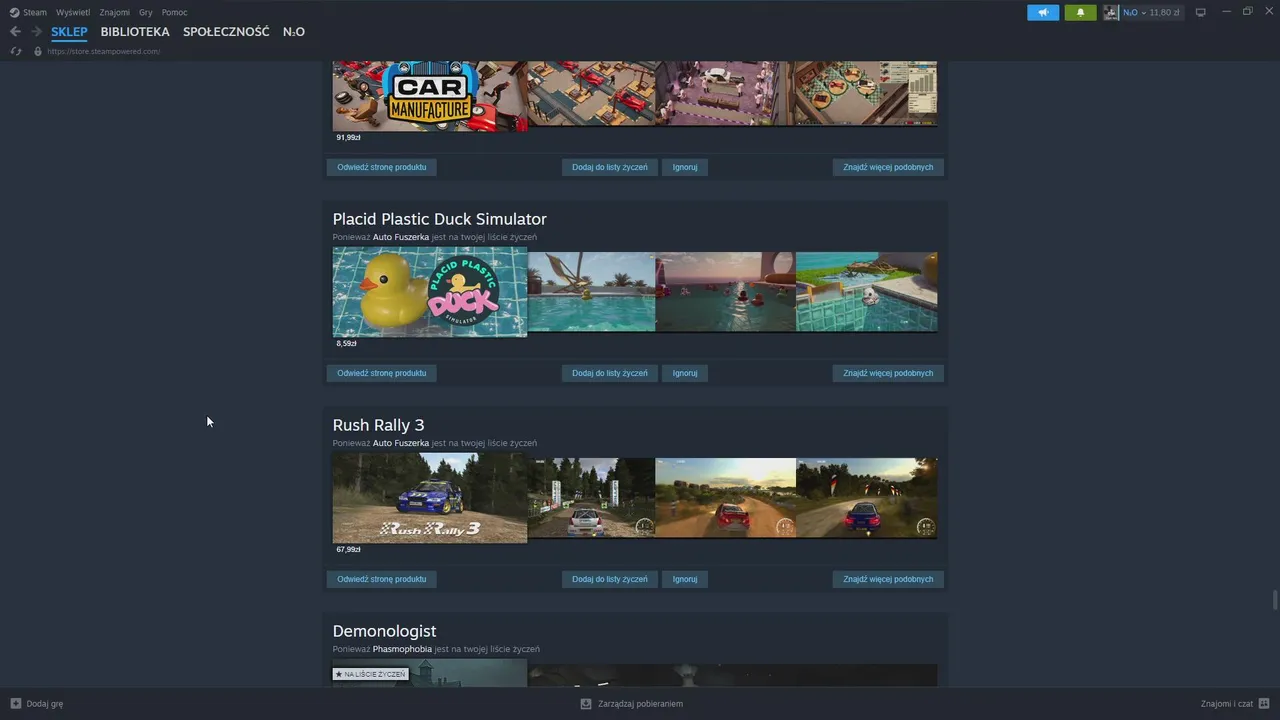The width and height of the screenshot is (1280, 720).
Task: View the duck pool palm tree screenshot
Action: (x=591, y=292)
